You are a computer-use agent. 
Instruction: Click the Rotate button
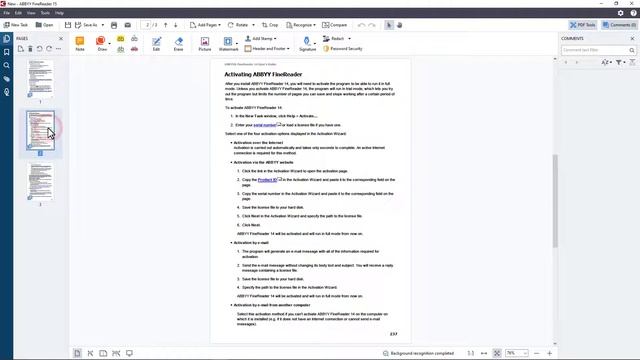pyautogui.click(x=238, y=25)
